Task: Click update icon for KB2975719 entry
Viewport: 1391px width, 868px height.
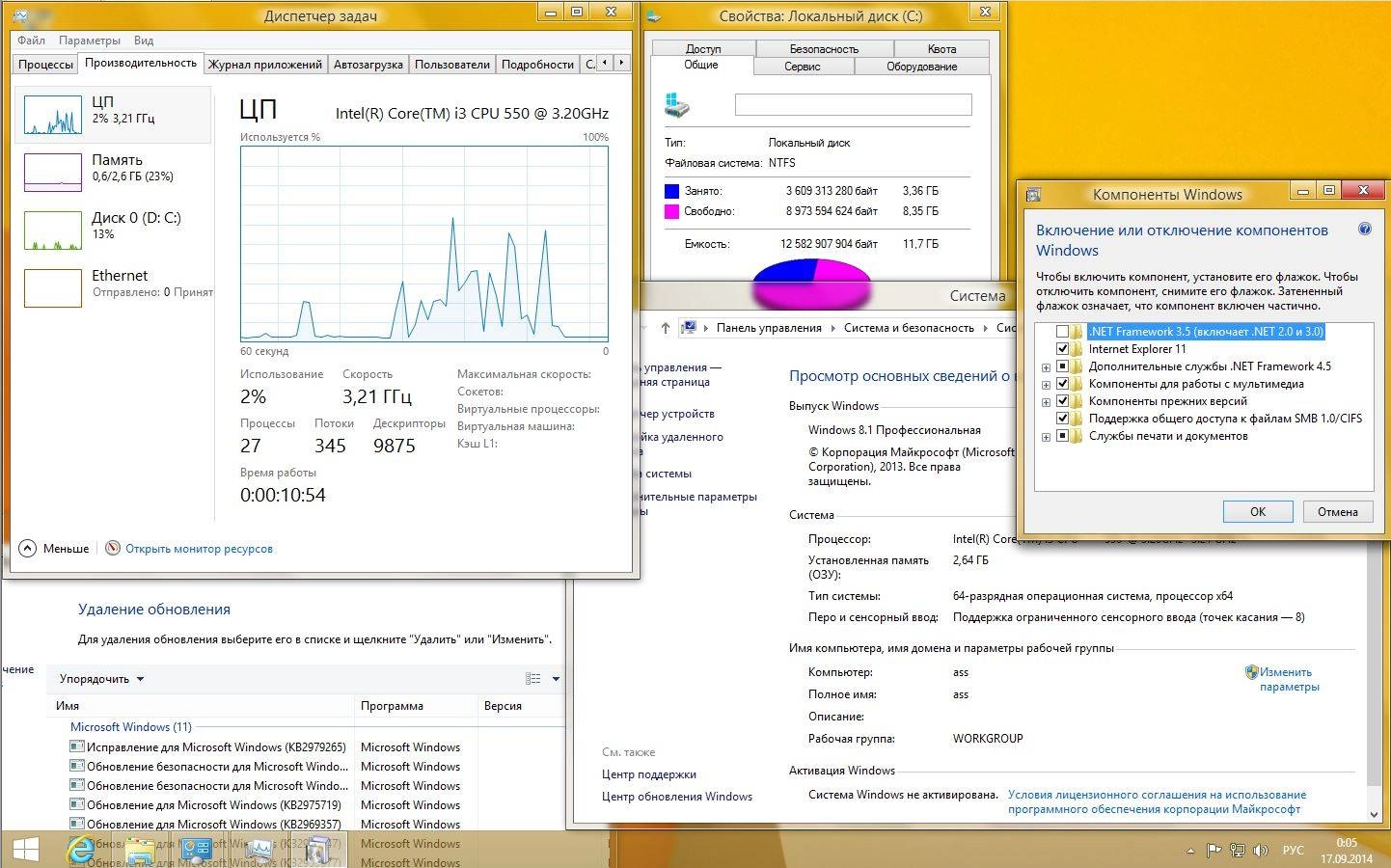Action: coord(77,804)
